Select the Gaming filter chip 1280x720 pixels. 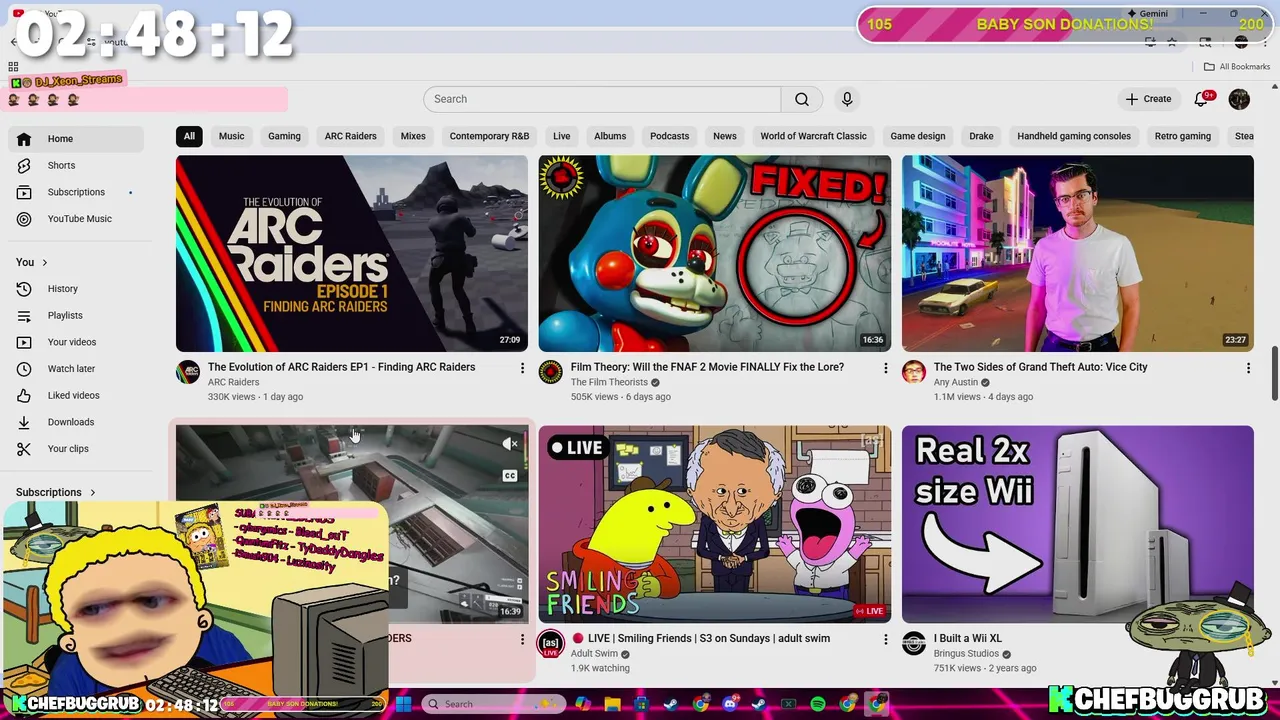(284, 136)
